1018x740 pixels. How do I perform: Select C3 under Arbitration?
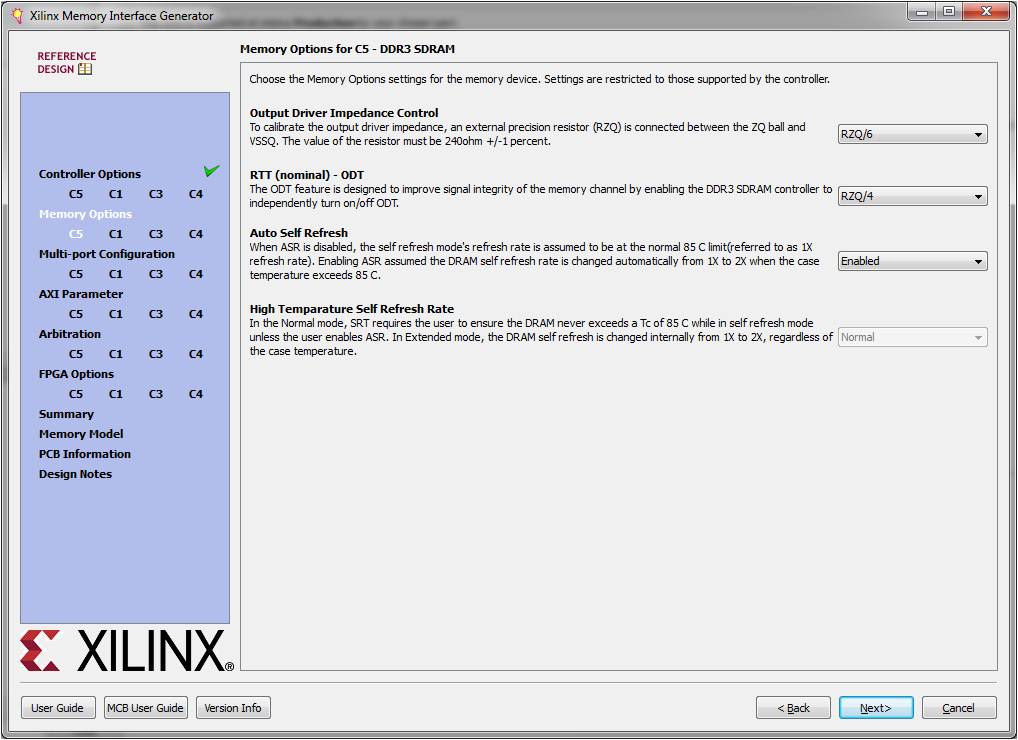[x=156, y=354]
